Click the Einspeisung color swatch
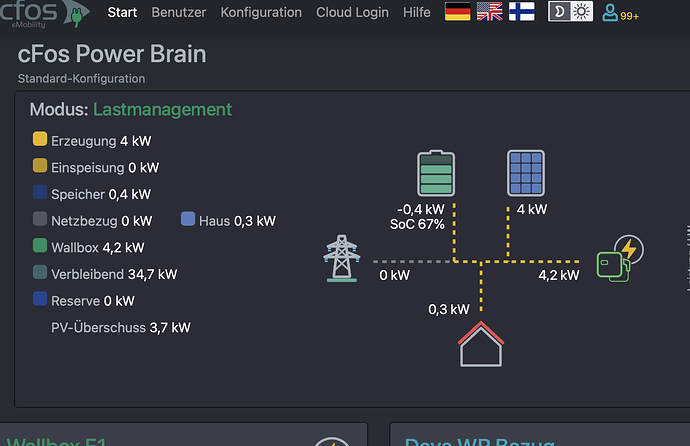690x446 pixels. pos(40,165)
